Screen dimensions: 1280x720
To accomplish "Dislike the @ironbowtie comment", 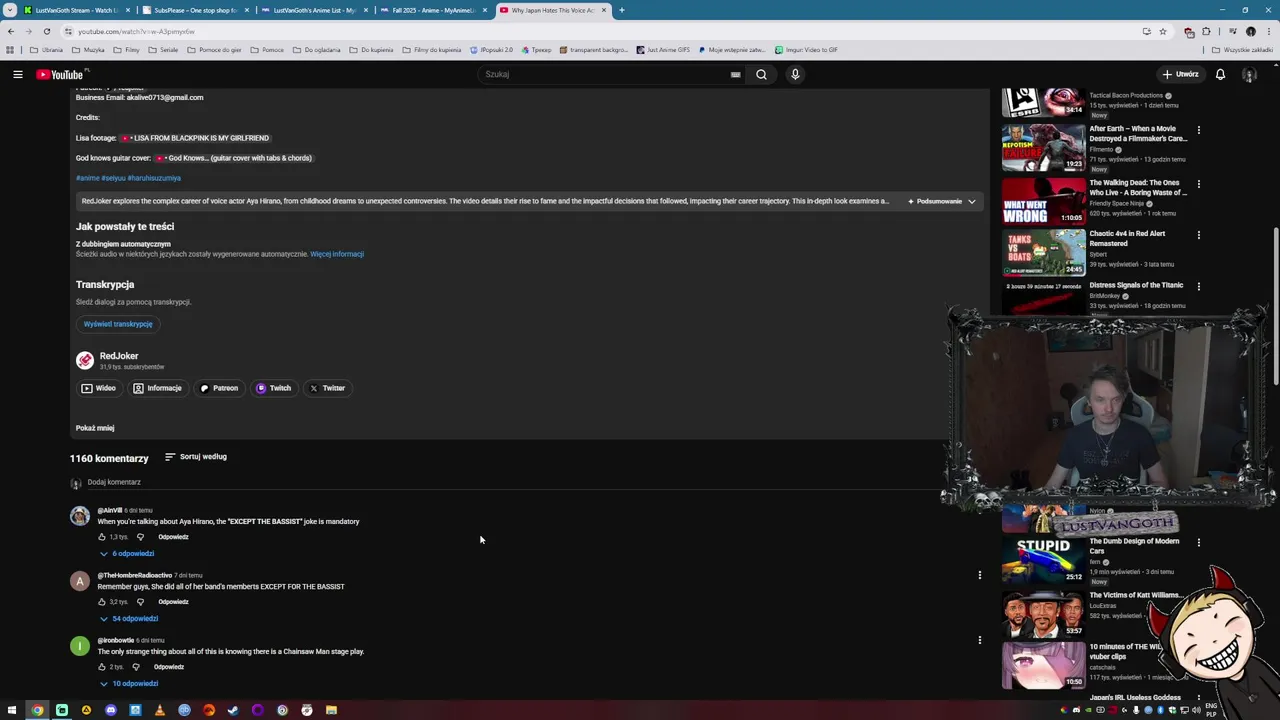I will click(136, 667).
